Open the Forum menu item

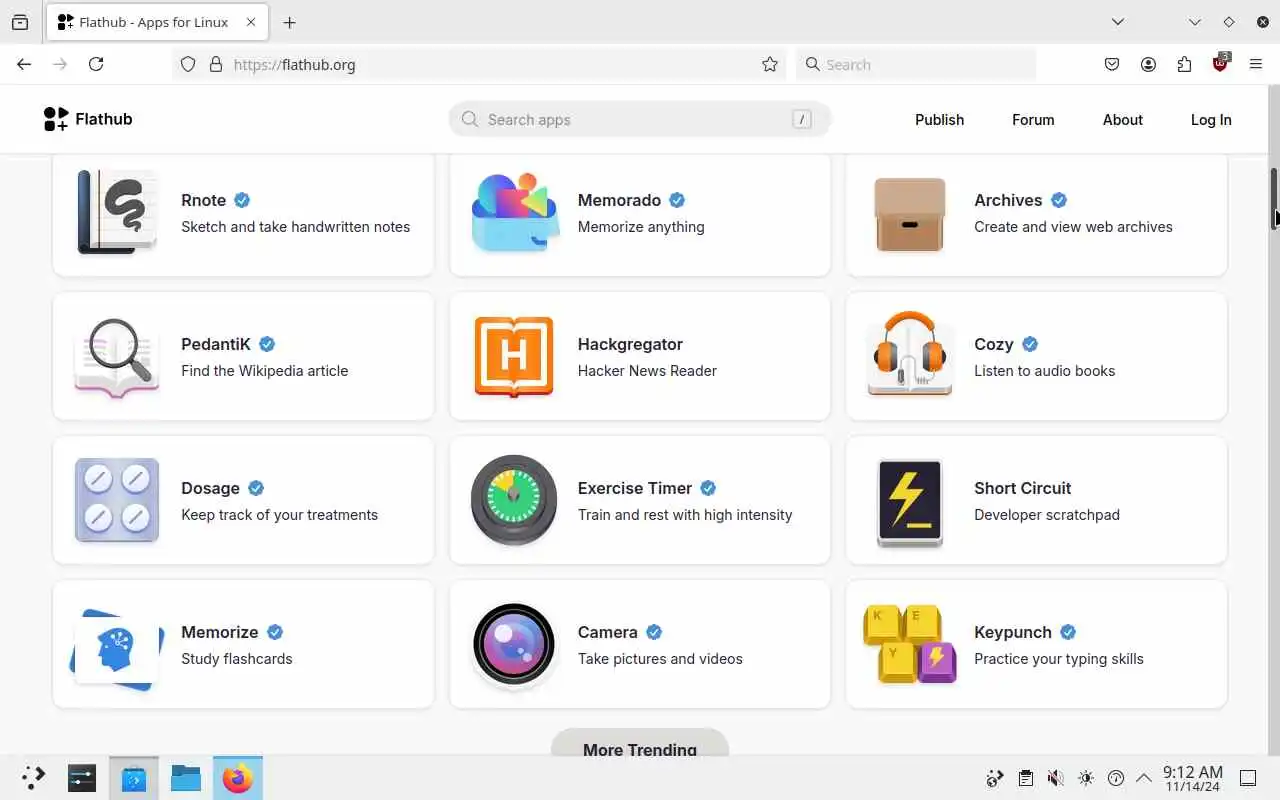tap(1033, 119)
